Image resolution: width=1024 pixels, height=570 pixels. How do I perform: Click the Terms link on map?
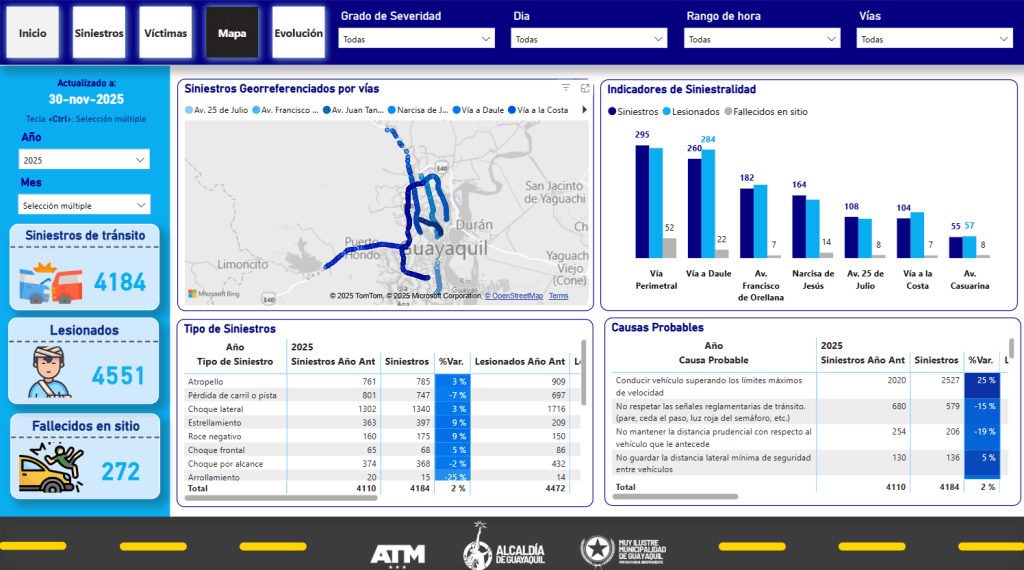[x=558, y=296]
